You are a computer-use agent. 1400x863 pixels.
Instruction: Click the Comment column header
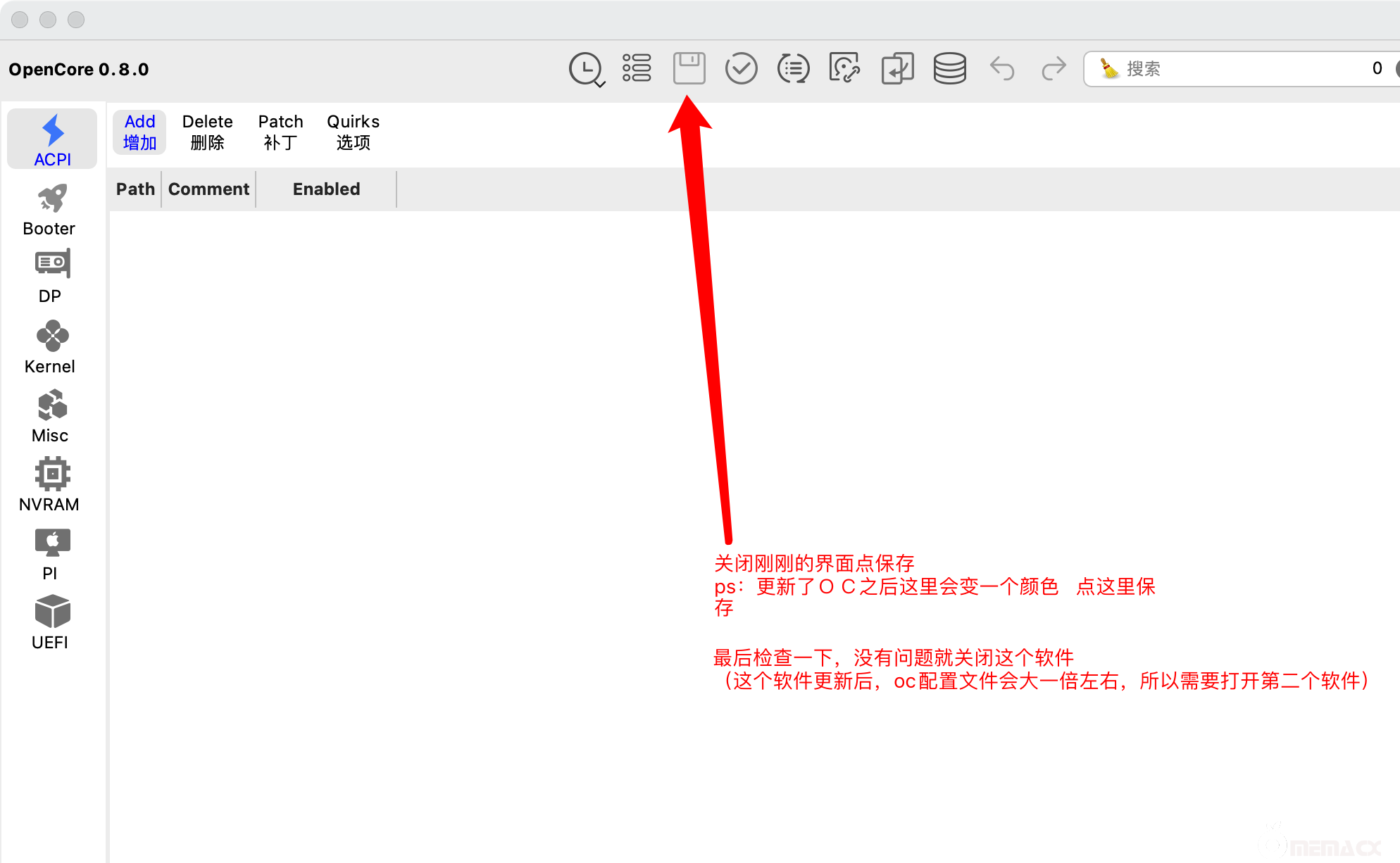(x=208, y=189)
